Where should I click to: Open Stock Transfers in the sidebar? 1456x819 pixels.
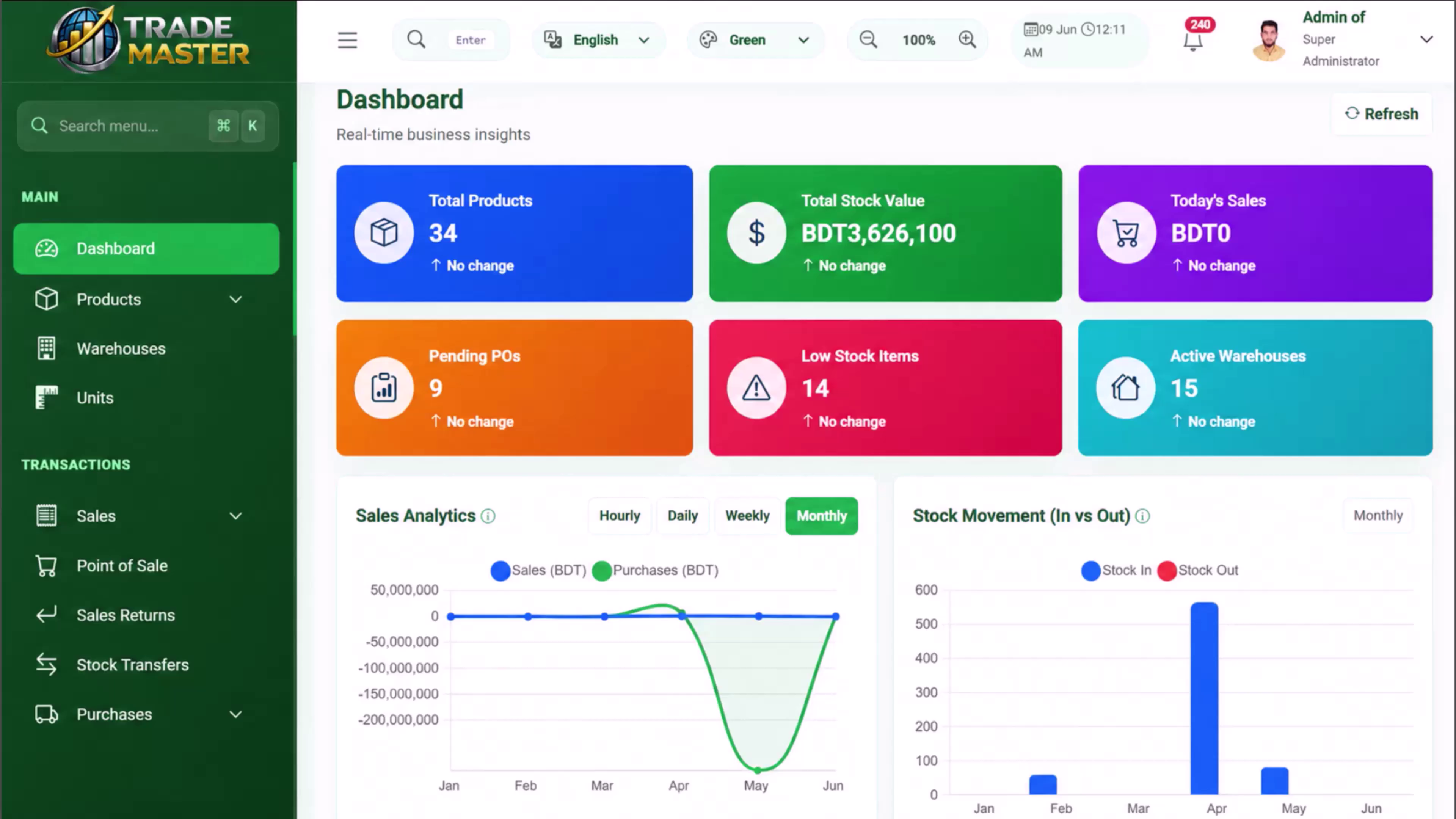point(146,665)
